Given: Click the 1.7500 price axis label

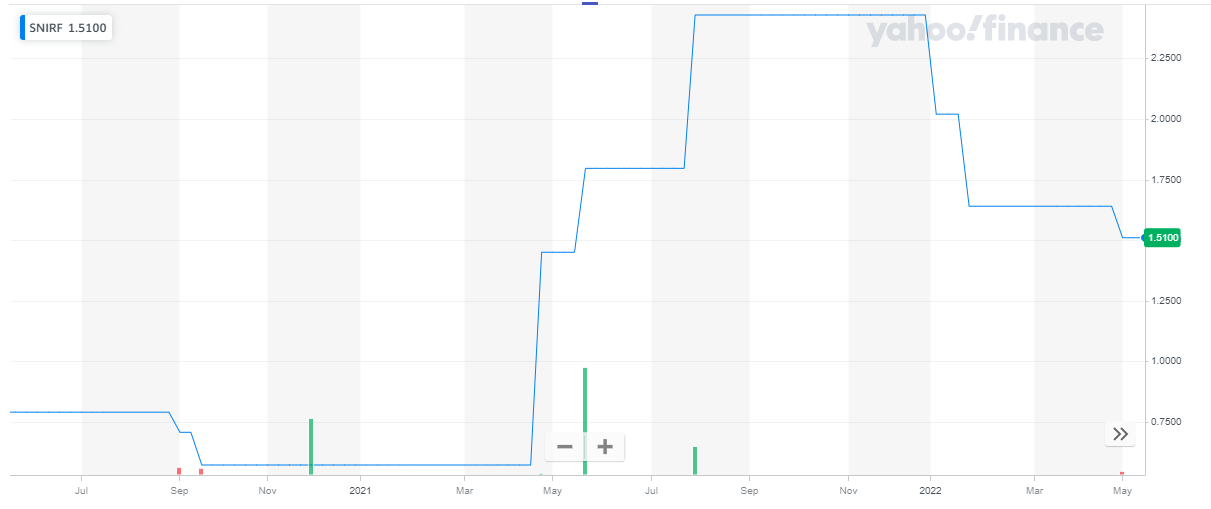Looking at the screenshot, I should [x=1166, y=180].
